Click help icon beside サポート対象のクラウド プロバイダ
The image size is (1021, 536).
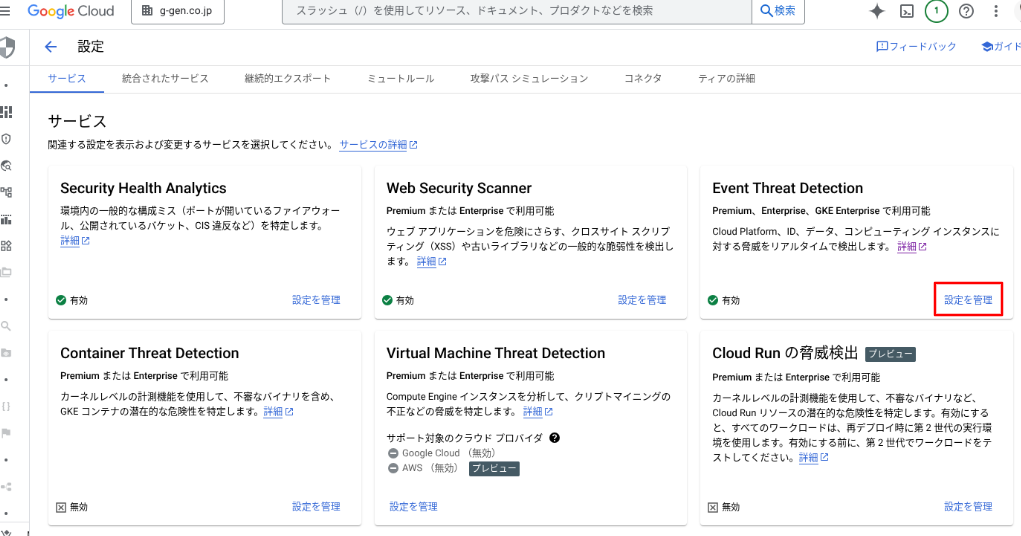(555, 438)
